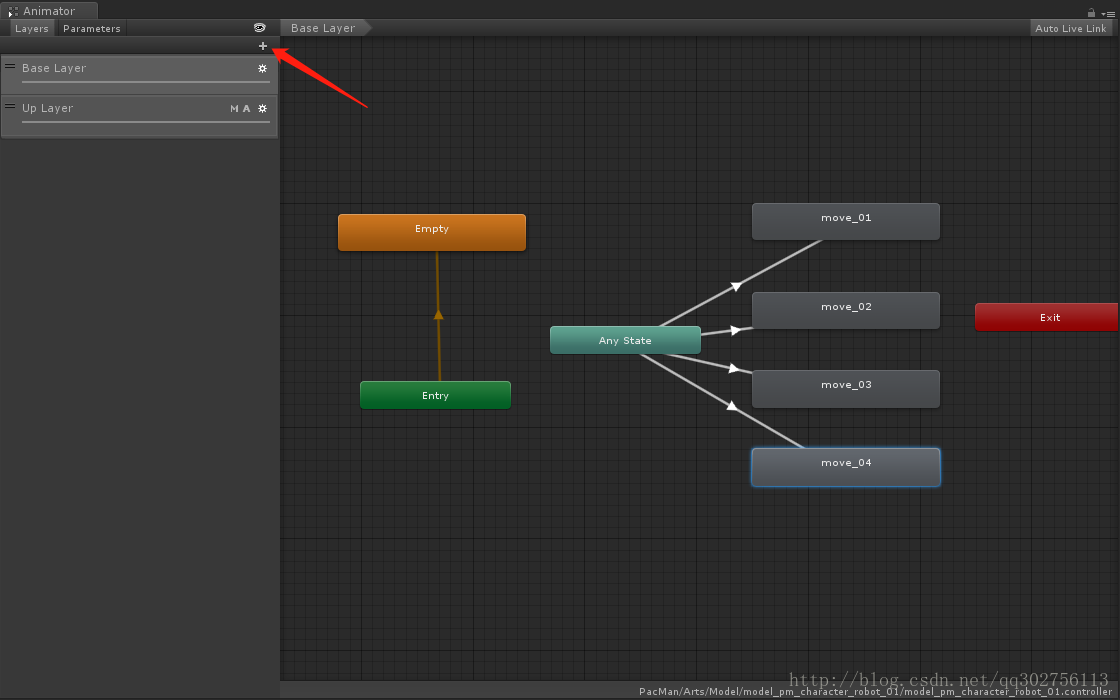
Task: Select transition arrow to move_03
Action: coord(734,368)
